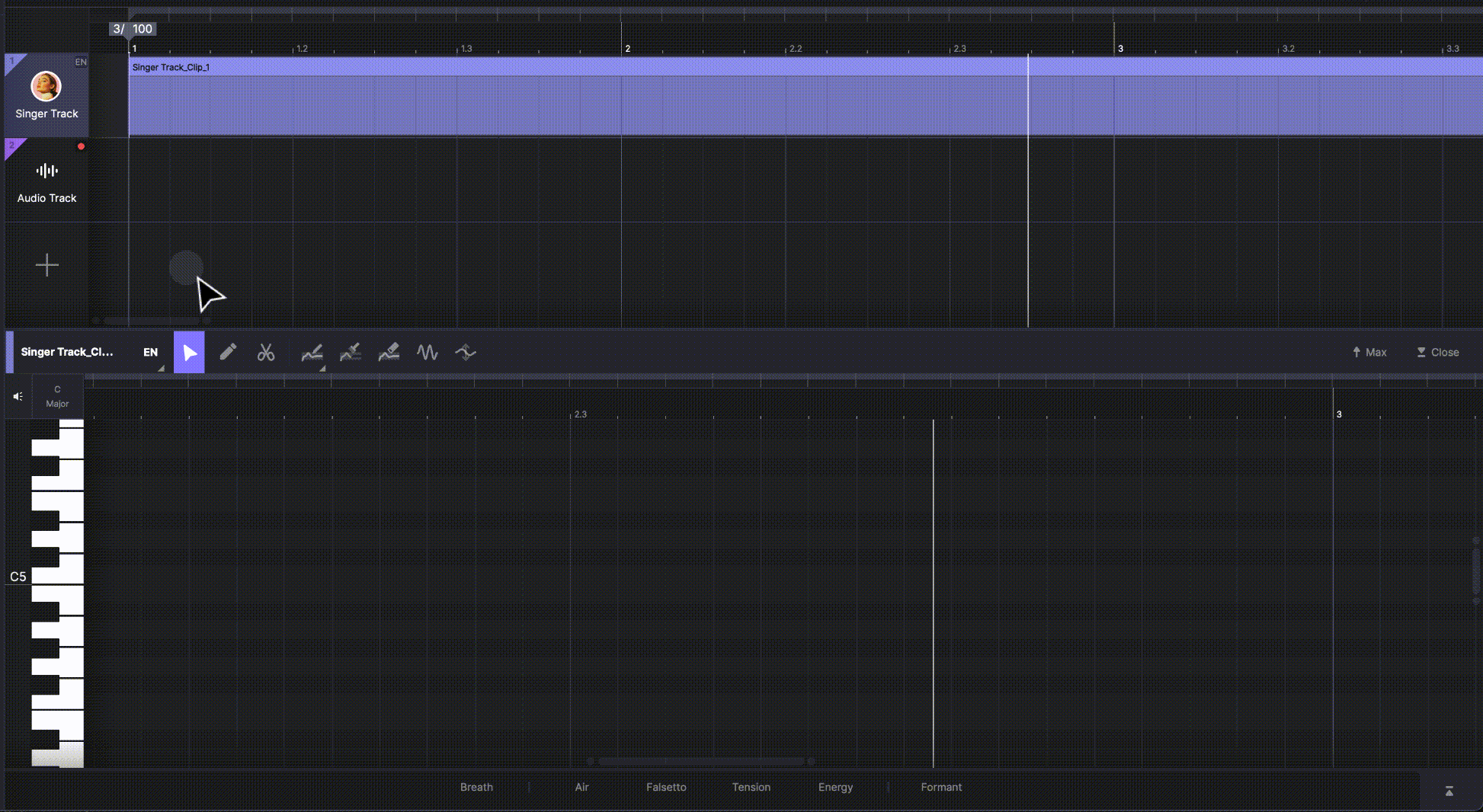Close the piano roll editor panel

1438,352
